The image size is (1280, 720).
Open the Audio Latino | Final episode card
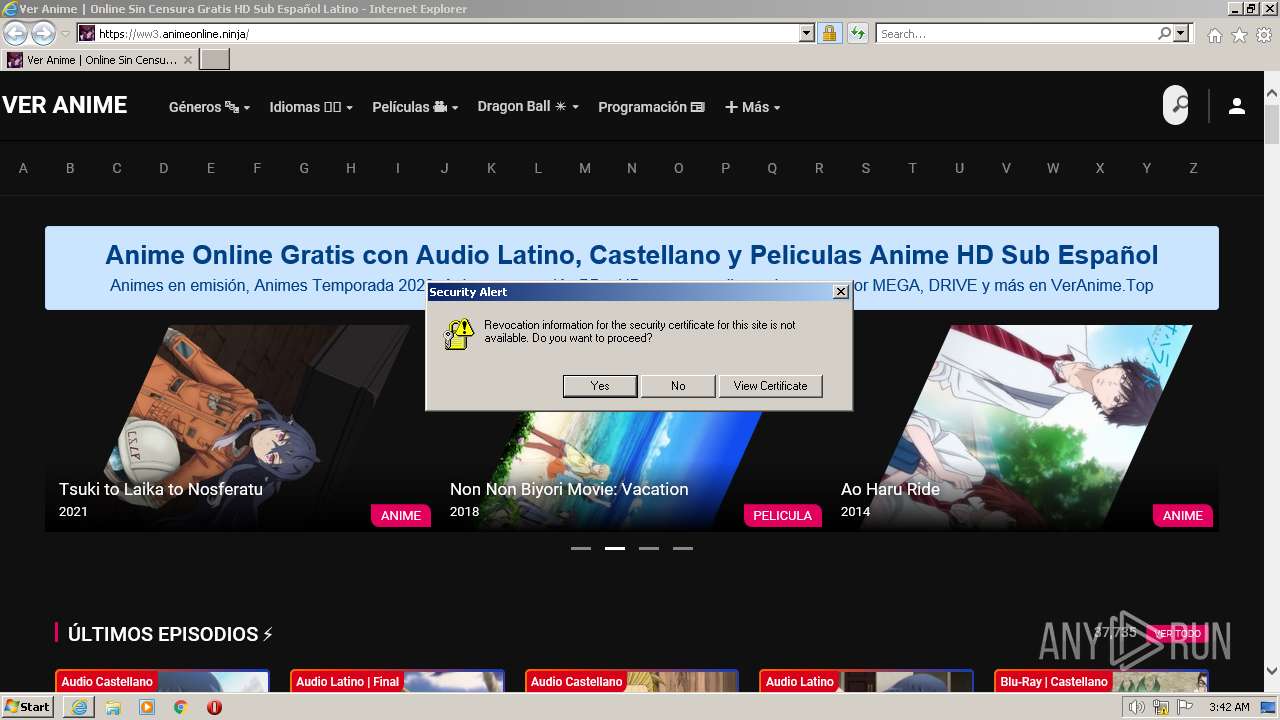(x=397, y=681)
